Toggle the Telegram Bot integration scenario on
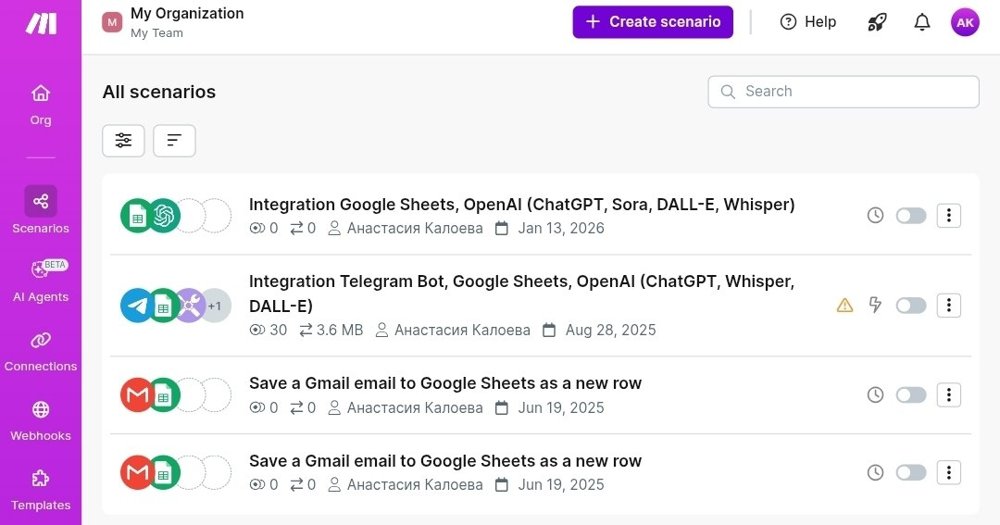 pos(911,305)
